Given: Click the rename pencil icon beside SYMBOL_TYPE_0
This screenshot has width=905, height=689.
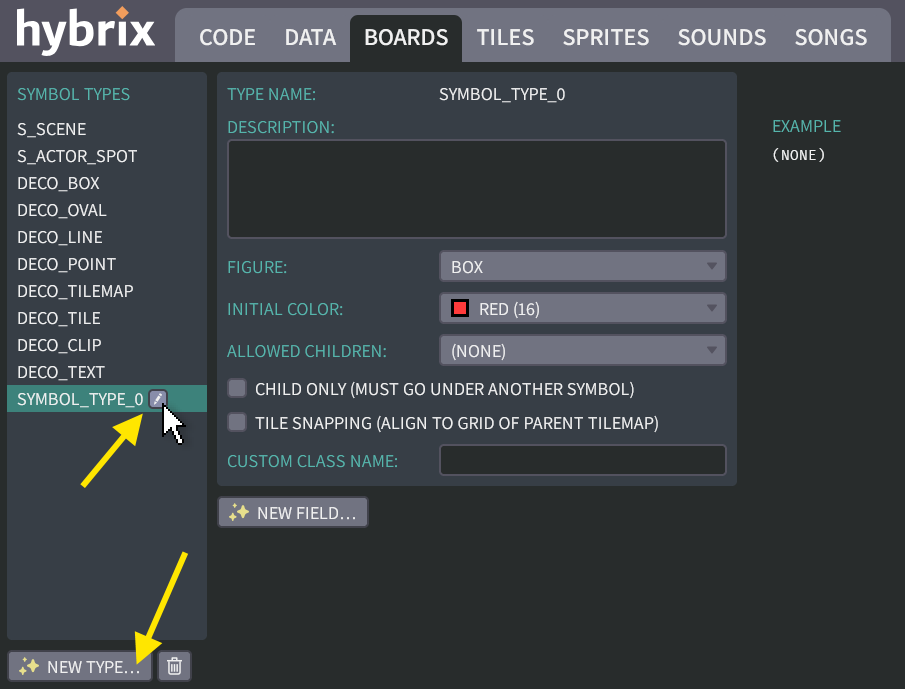Looking at the screenshot, I should point(157,399).
